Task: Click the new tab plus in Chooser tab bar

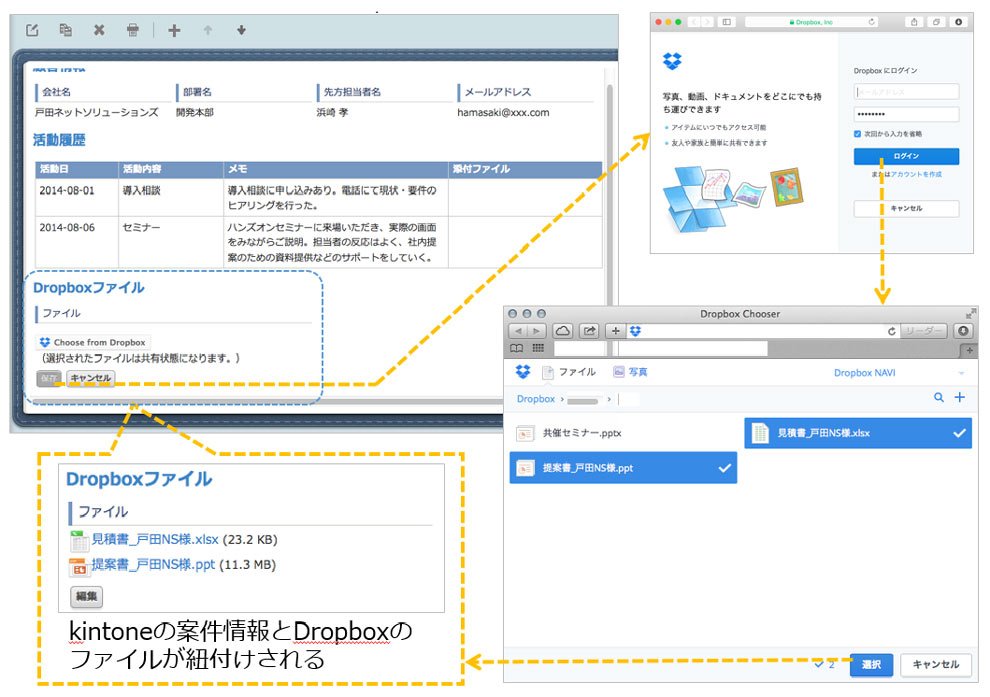Action: [x=969, y=349]
